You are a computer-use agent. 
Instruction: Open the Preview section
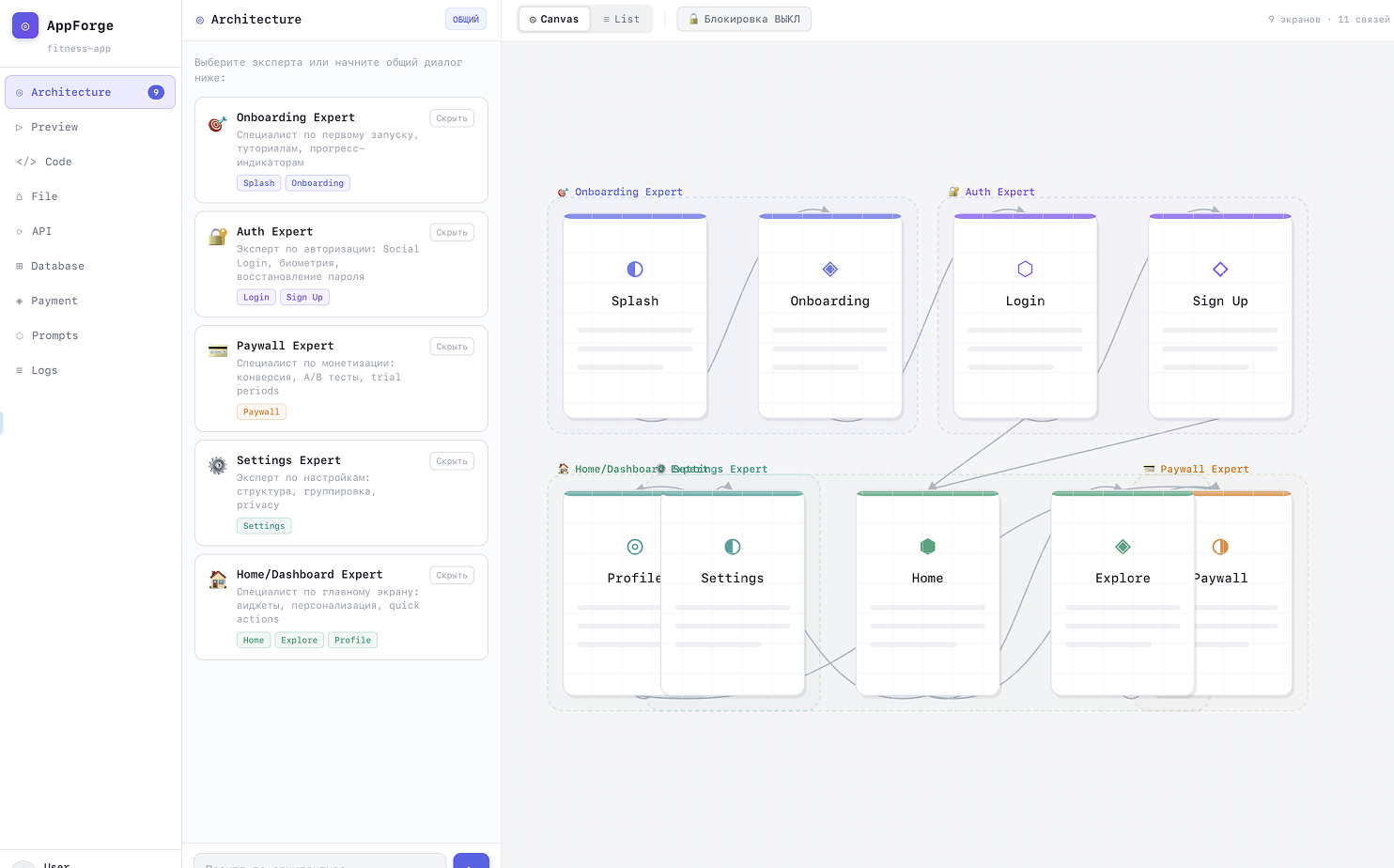(54, 126)
